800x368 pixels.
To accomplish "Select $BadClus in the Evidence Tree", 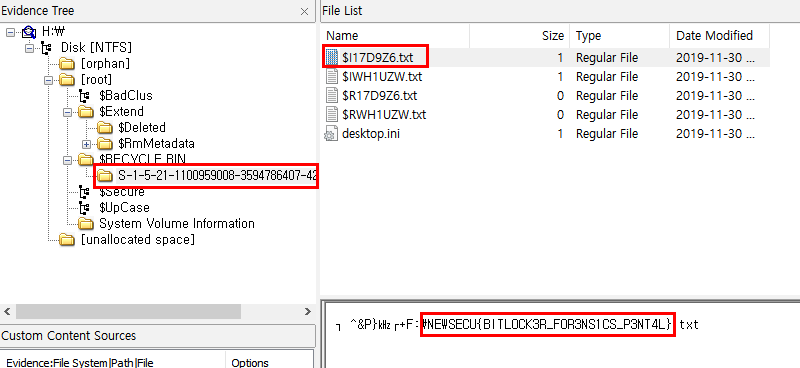I will point(126,96).
